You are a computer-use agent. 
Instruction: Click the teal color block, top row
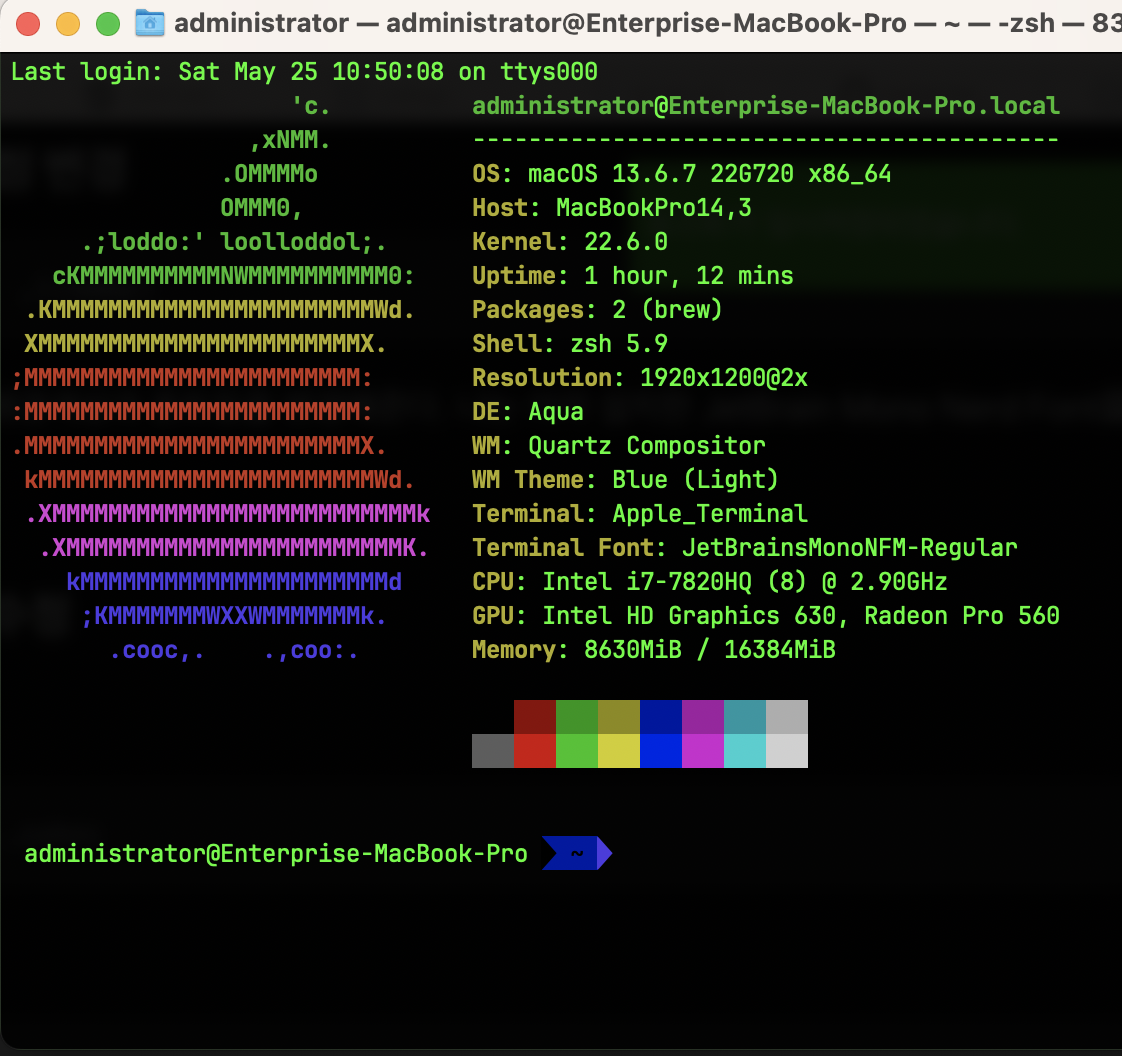pos(745,717)
